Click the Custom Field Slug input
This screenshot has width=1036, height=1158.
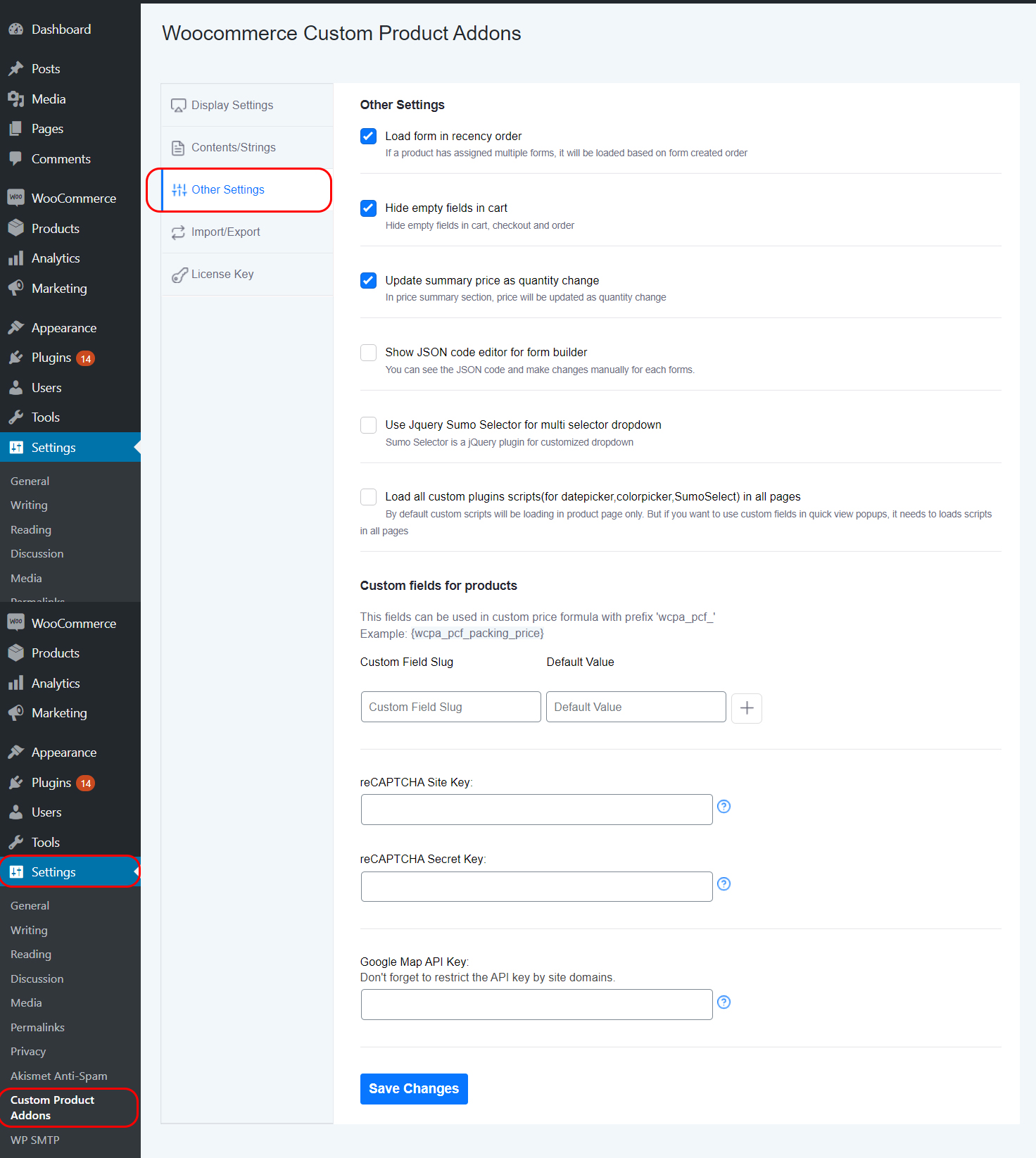(x=451, y=707)
